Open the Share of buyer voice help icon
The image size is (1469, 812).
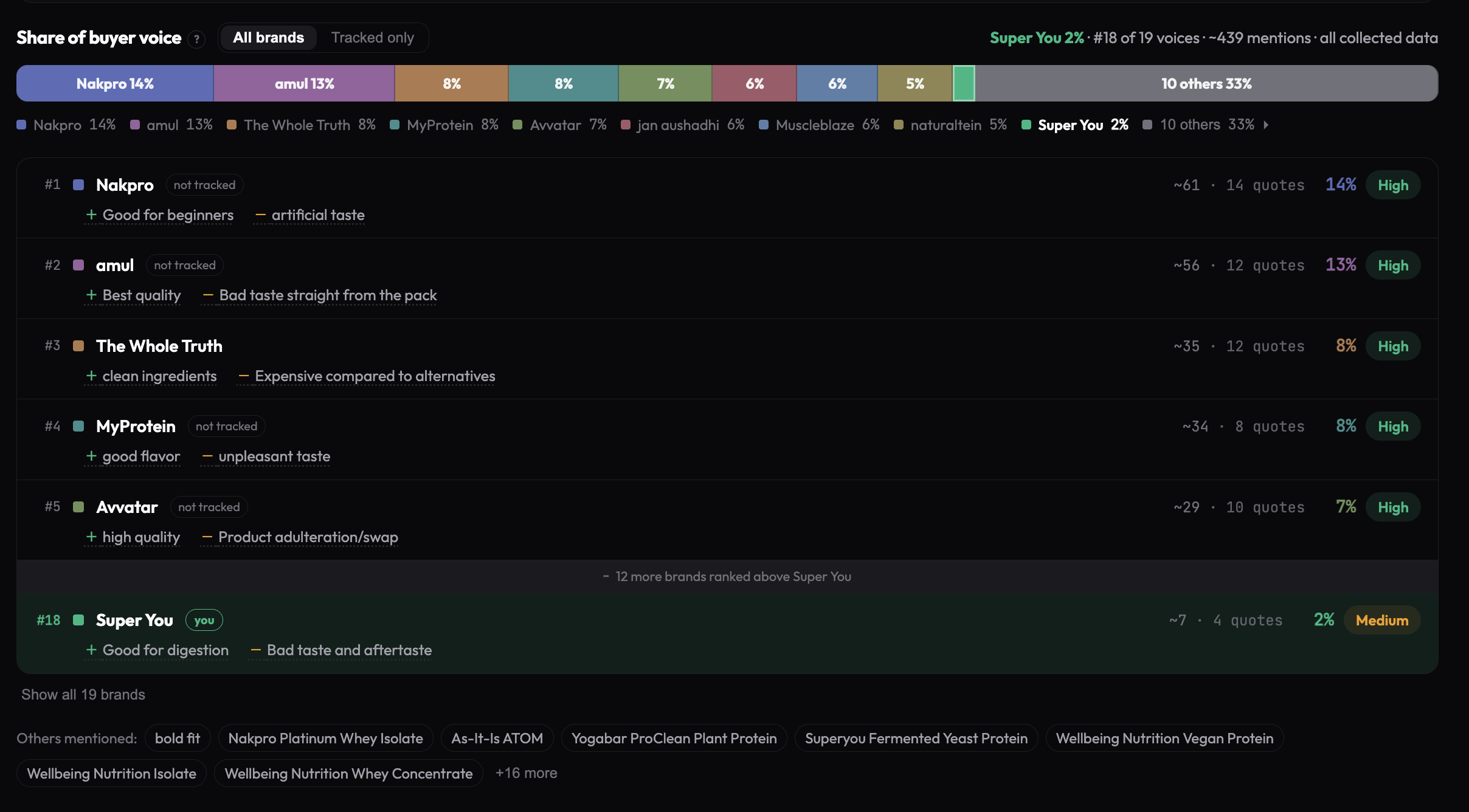click(x=196, y=40)
